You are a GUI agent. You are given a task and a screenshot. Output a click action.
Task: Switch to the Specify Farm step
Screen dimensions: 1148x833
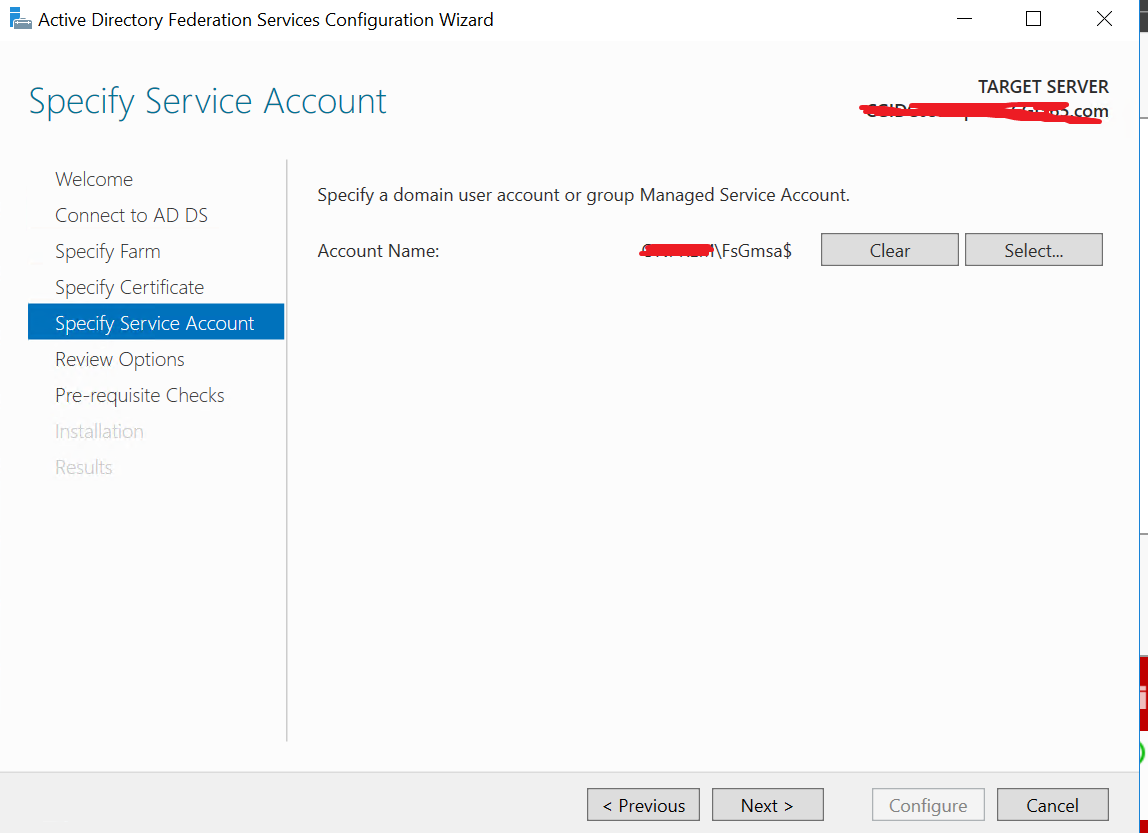(108, 251)
